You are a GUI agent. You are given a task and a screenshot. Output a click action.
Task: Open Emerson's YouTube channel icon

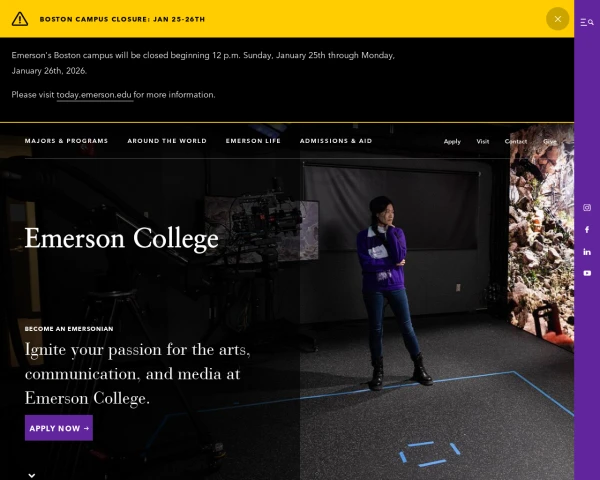[x=587, y=273]
